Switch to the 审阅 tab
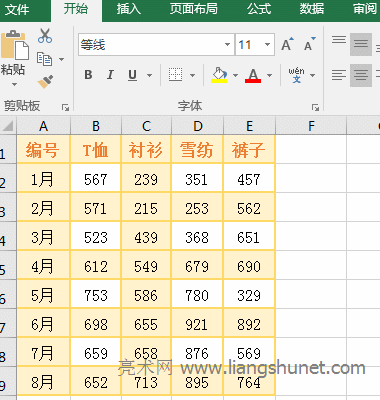 click(x=365, y=9)
